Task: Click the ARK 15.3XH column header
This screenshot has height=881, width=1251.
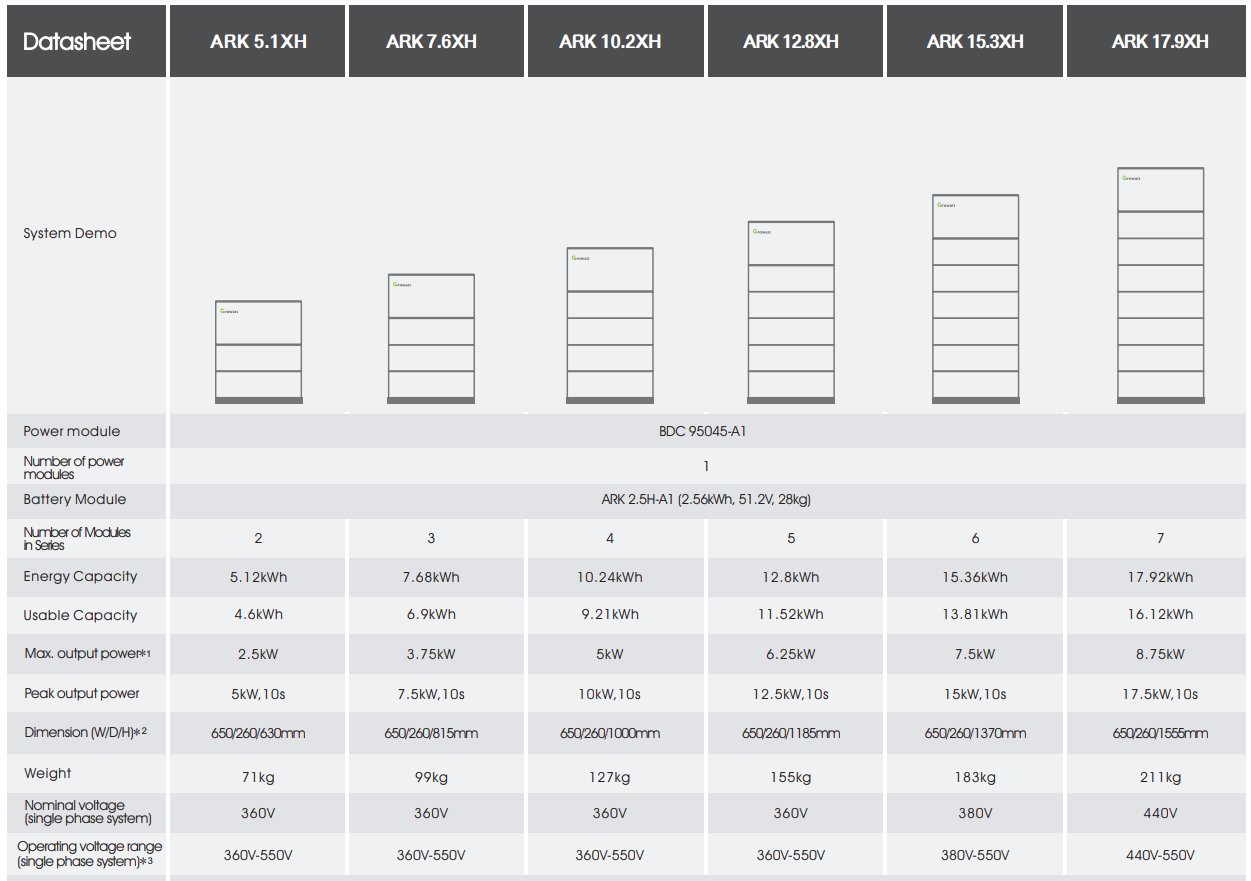Action: click(x=975, y=41)
